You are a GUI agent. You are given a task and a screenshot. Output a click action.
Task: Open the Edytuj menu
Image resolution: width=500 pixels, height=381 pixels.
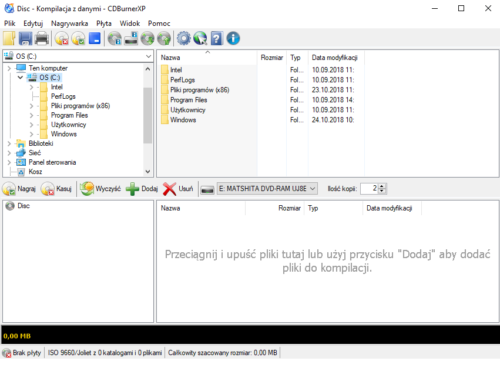(33, 23)
